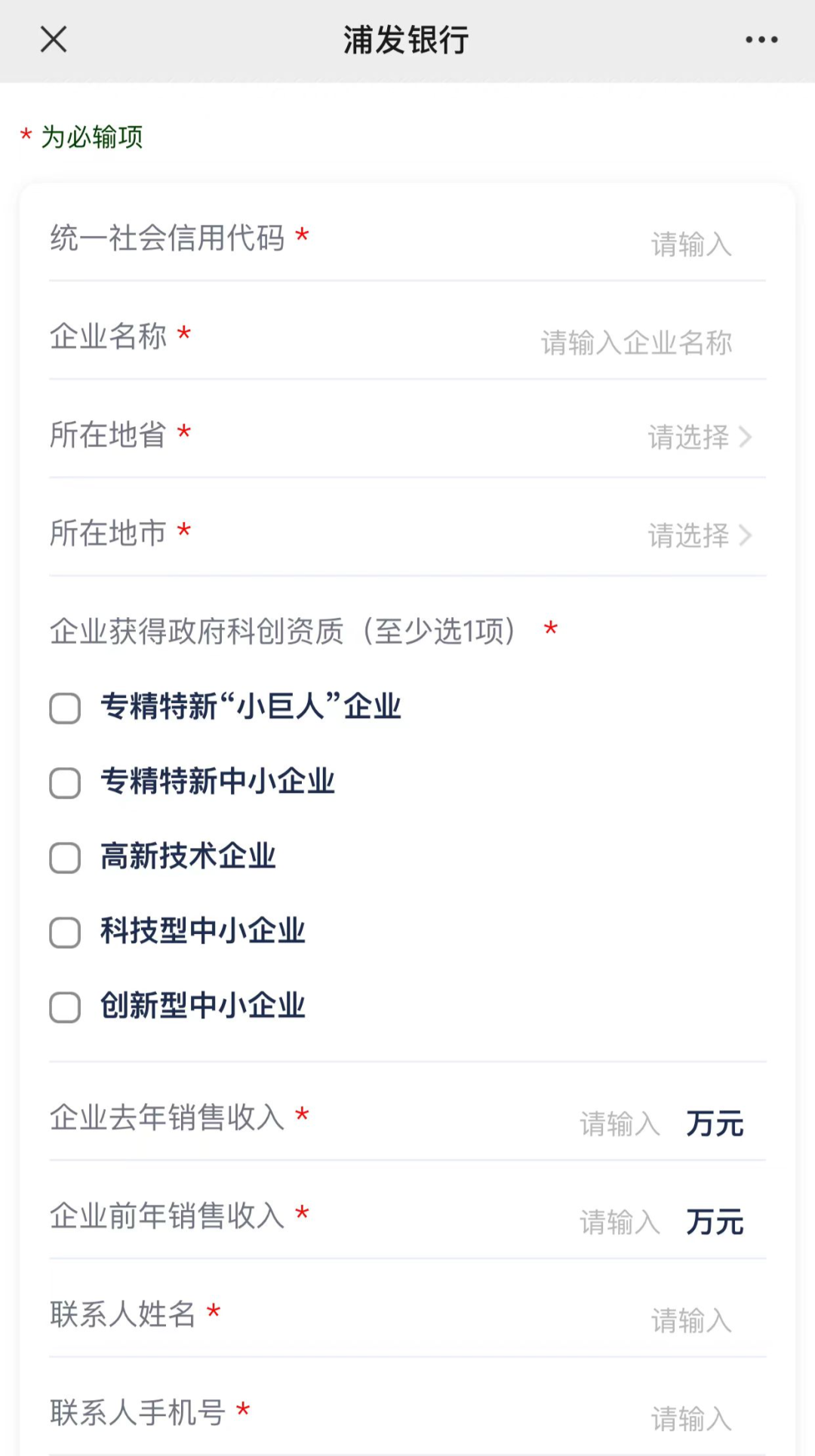Tap chevron arrow beside 所在地市 请选择
The image size is (815, 1456).
pos(746,536)
